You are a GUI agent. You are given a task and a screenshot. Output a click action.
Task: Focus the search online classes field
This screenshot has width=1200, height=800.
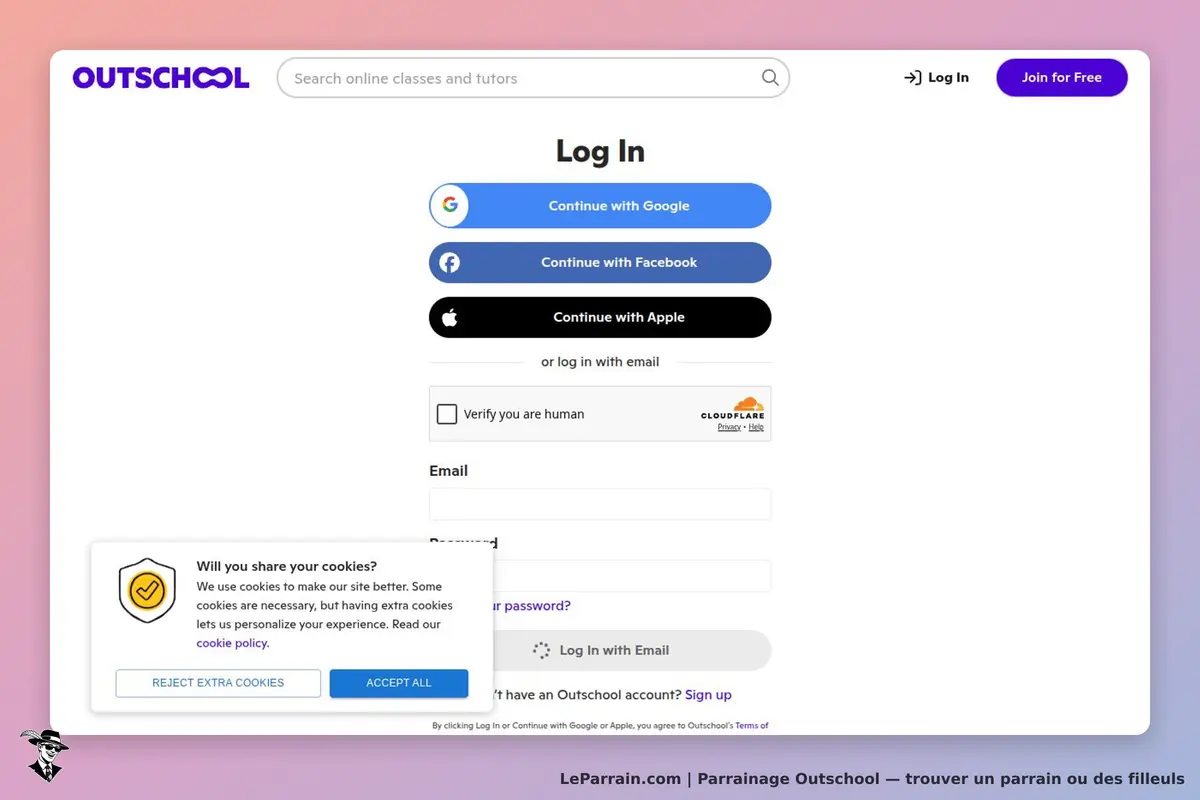533,78
